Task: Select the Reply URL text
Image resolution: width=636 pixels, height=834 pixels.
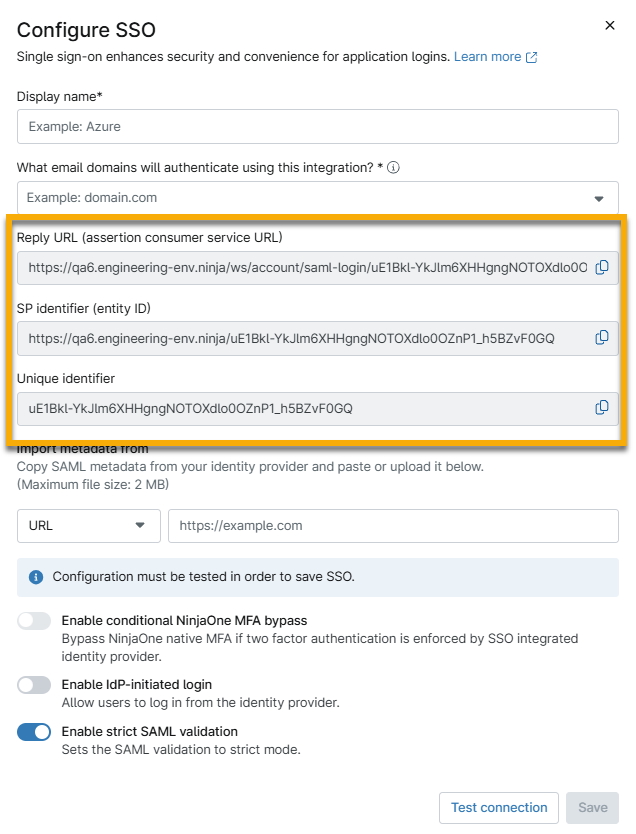Action: coord(300,268)
